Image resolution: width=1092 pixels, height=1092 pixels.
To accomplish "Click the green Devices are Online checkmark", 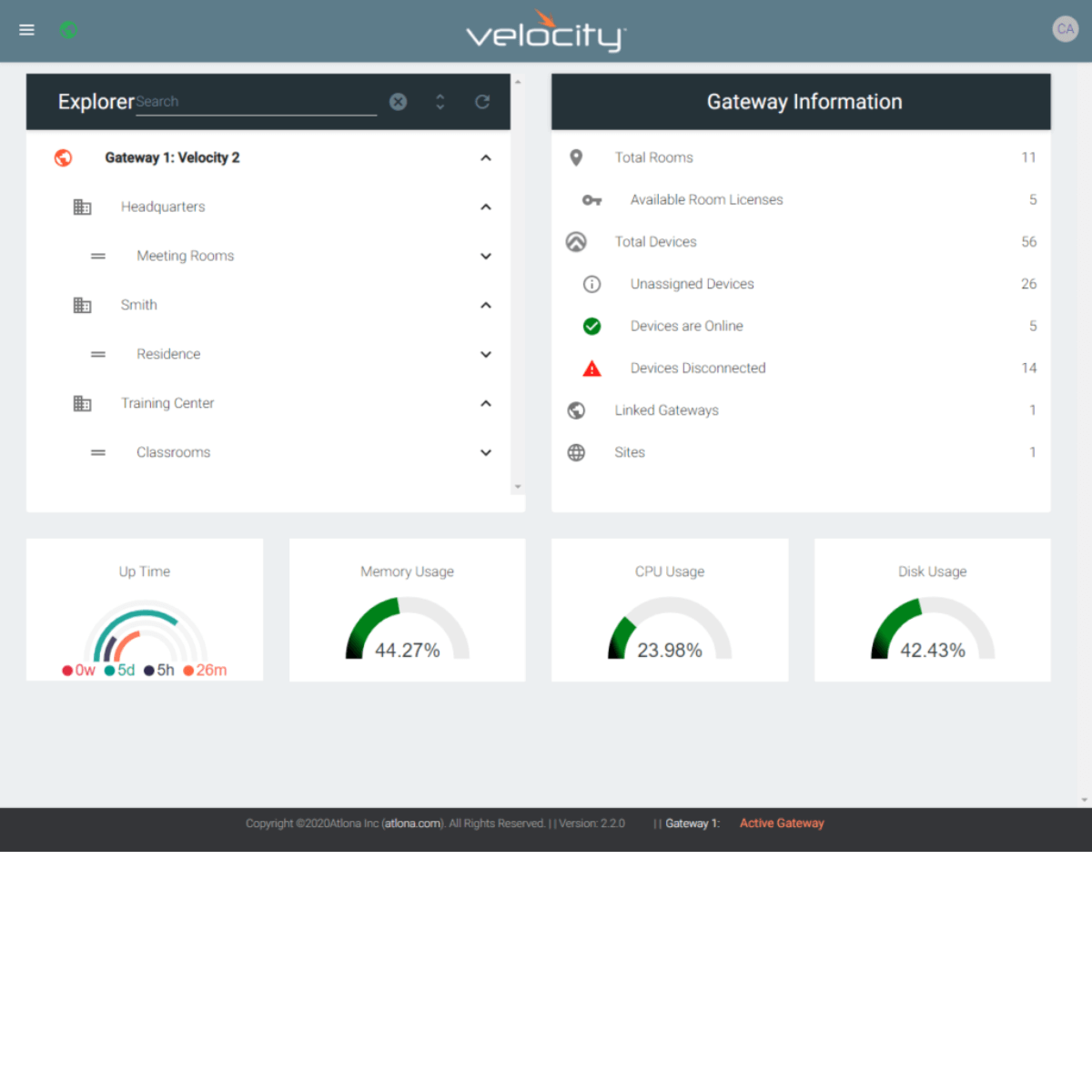I will coord(591,326).
